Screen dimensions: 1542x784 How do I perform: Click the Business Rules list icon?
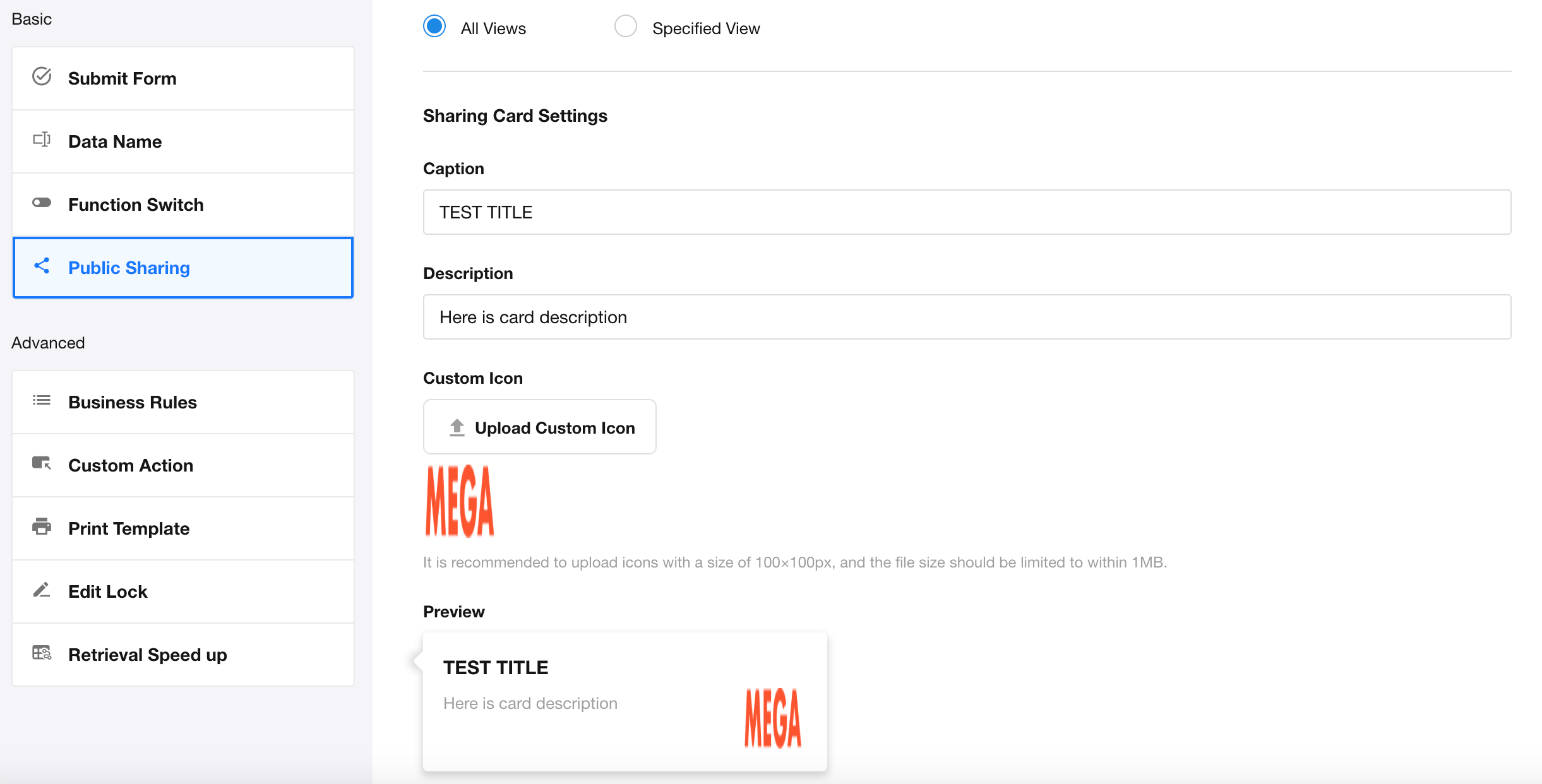pyautogui.click(x=42, y=400)
